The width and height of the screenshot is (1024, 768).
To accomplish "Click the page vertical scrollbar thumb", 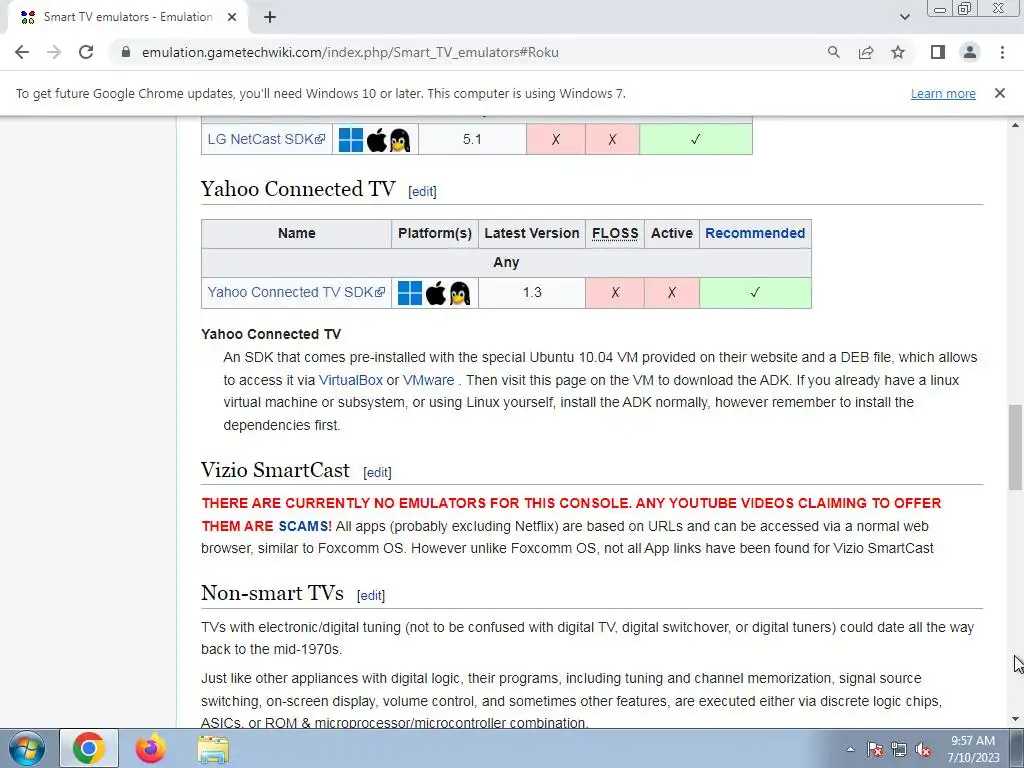I will 1015,447.
